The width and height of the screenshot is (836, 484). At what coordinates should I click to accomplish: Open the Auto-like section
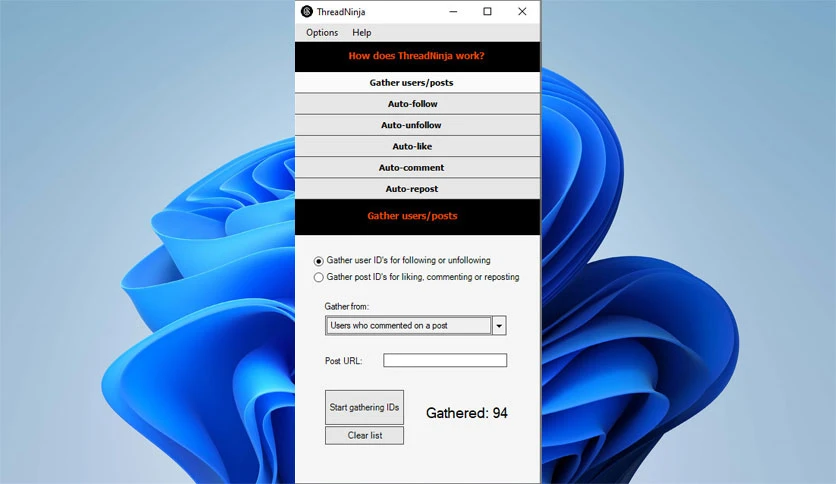(x=417, y=147)
